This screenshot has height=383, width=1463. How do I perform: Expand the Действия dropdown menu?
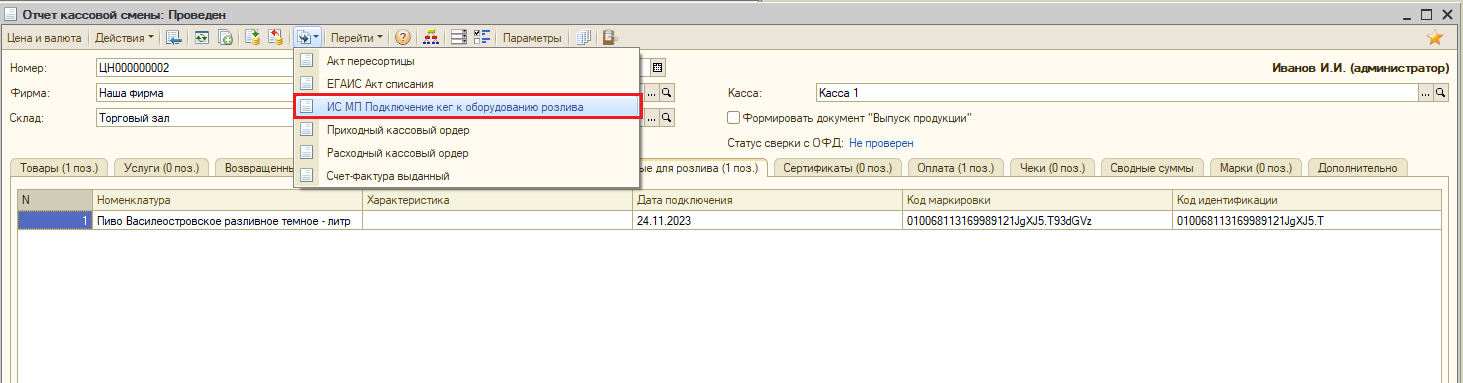click(x=125, y=38)
